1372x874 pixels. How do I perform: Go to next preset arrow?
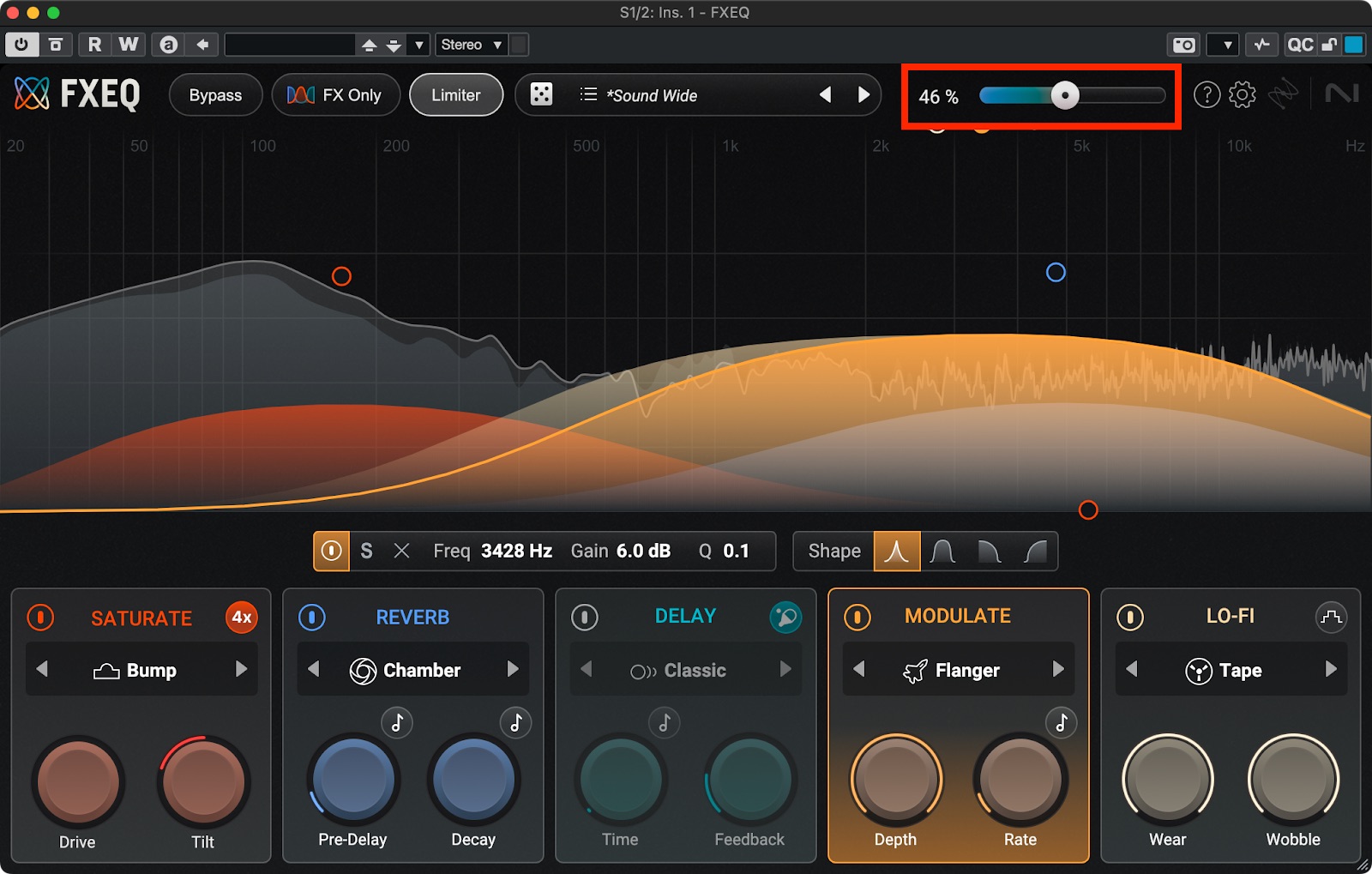[x=864, y=94]
